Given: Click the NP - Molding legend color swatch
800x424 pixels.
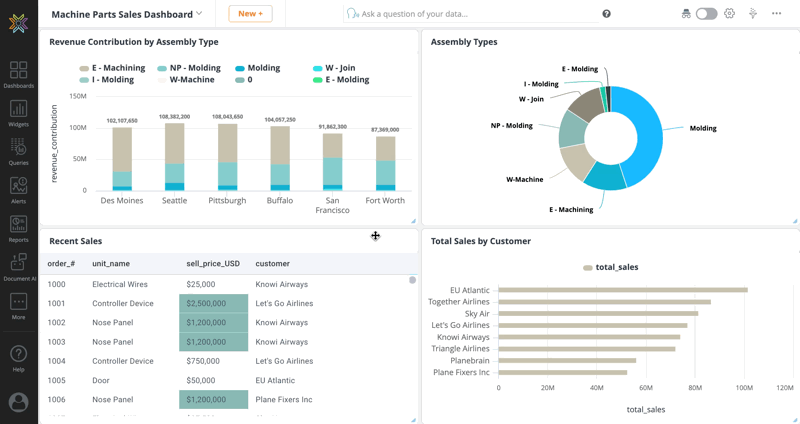Looking at the screenshot, I should click(162, 68).
